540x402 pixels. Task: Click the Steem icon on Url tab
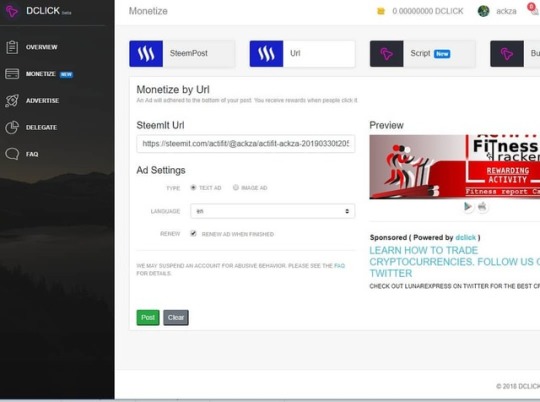(266, 54)
